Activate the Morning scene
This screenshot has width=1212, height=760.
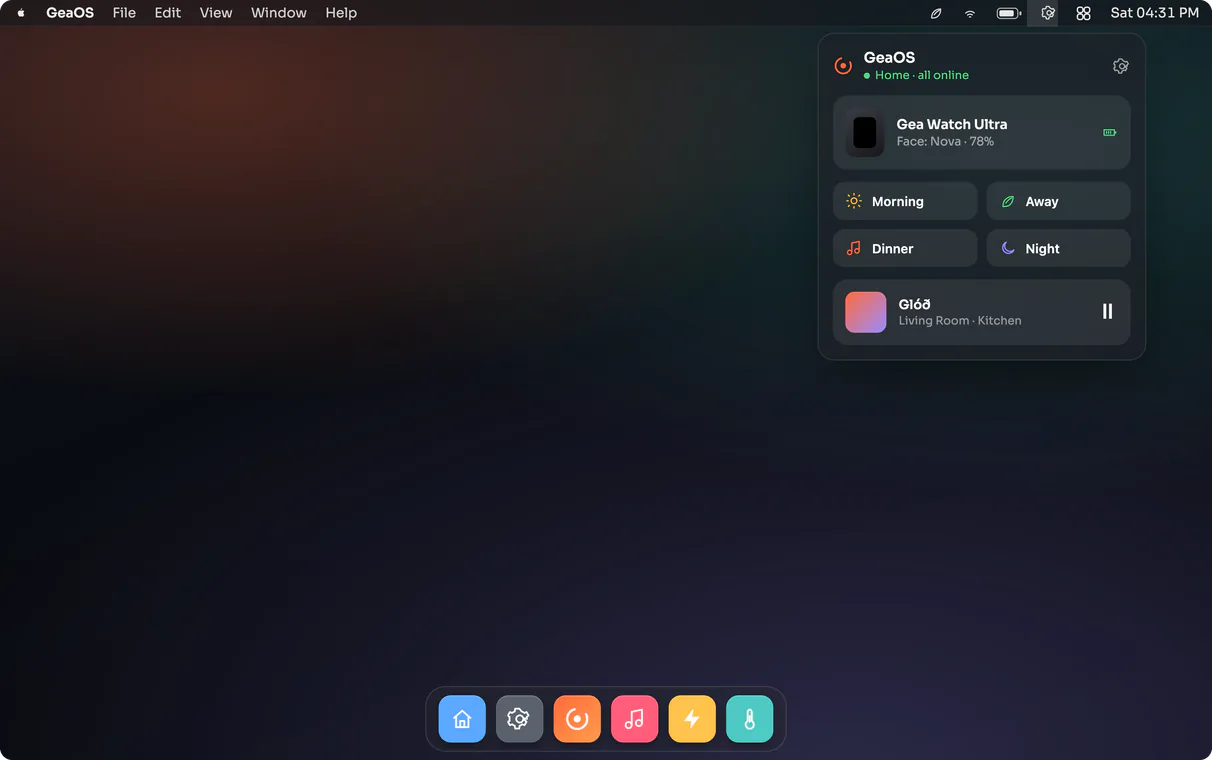(905, 201)
